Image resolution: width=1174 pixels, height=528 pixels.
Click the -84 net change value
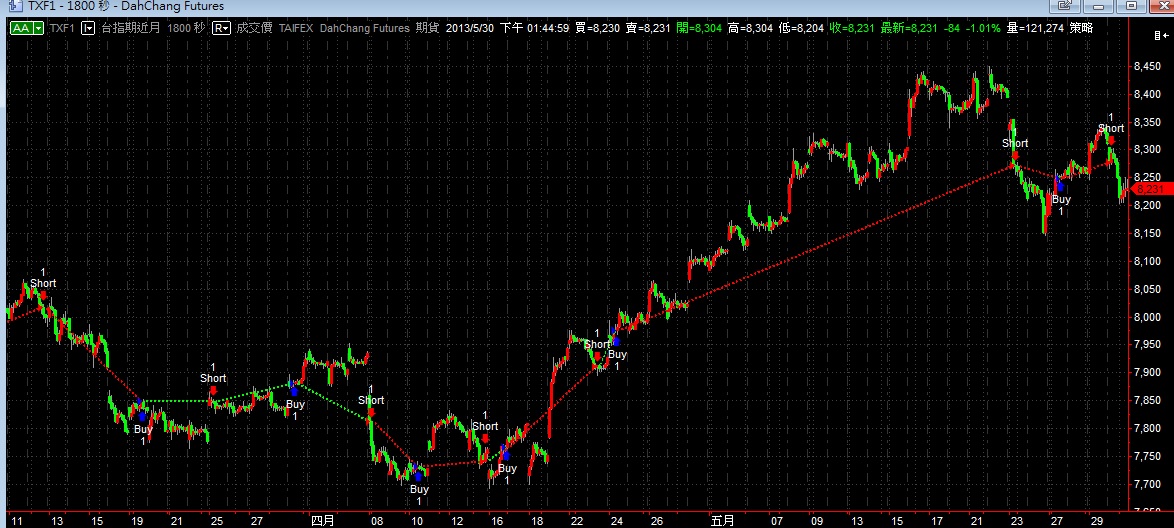953,28
